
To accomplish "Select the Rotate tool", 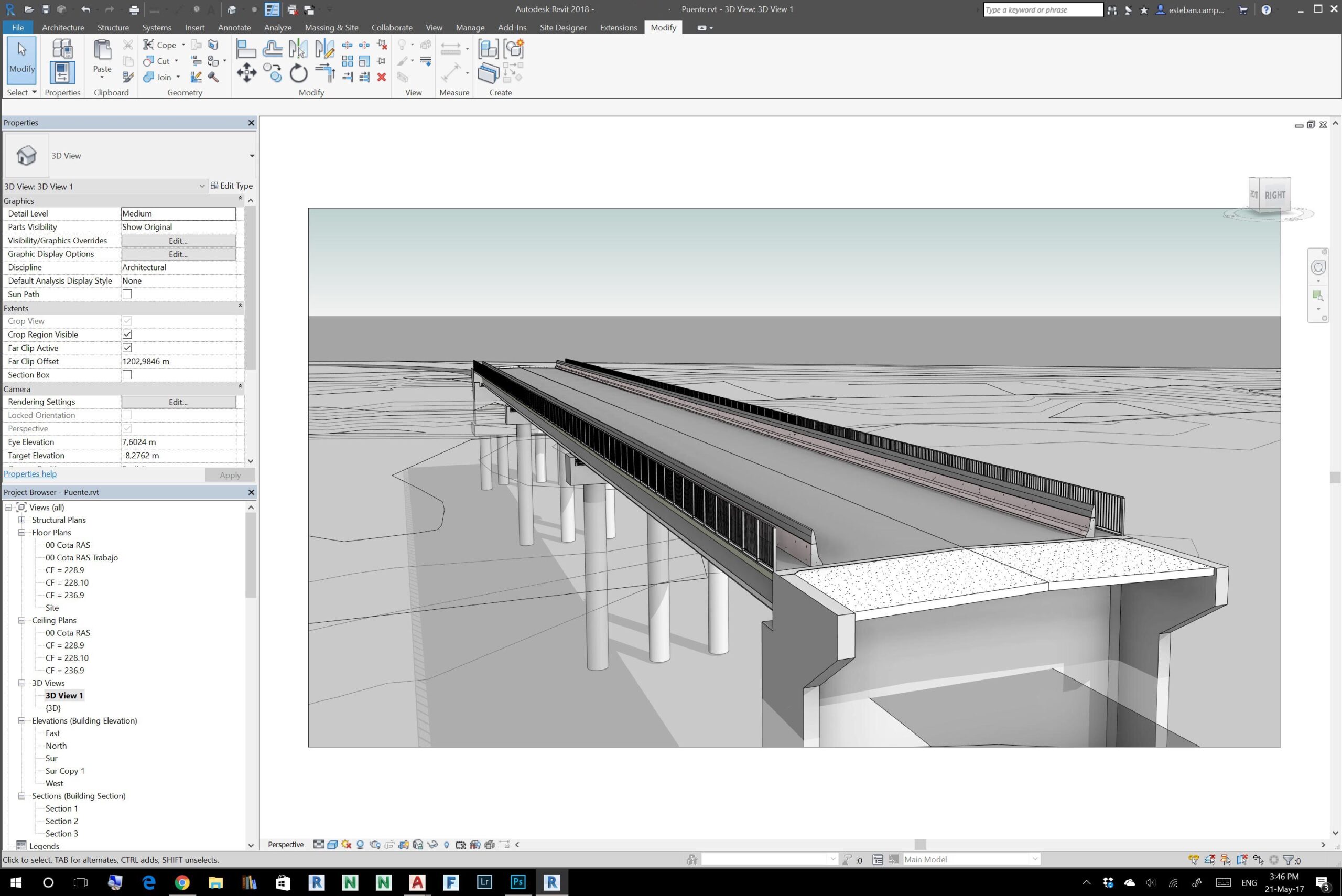I will [x=298, y=73].
